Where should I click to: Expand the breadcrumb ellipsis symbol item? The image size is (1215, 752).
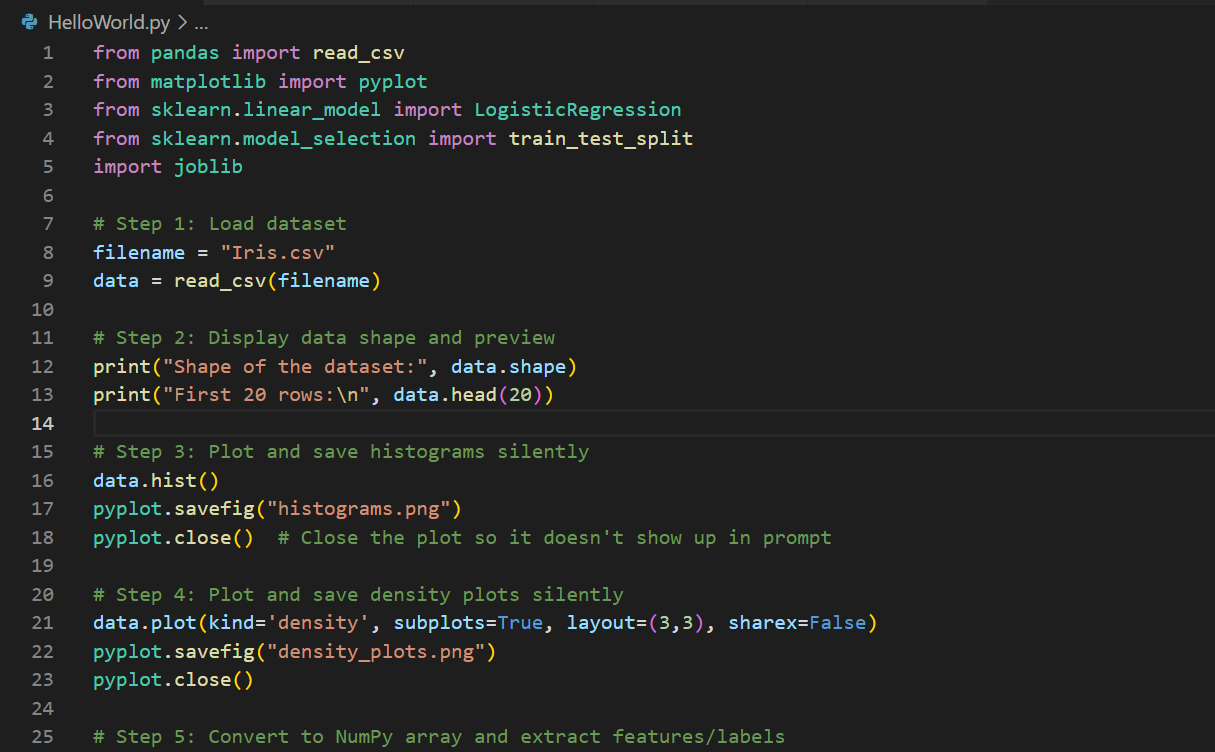coord(201,23)
